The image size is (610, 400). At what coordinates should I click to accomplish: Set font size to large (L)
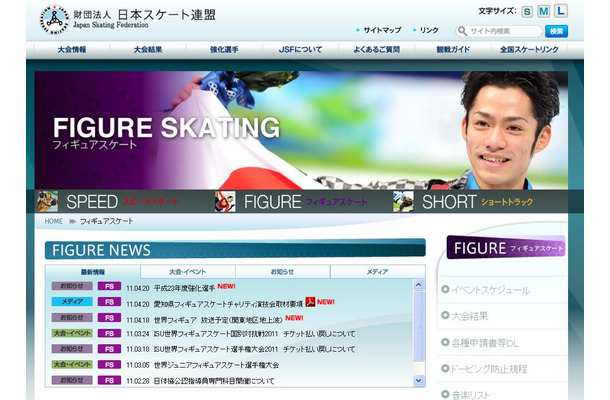560,11
